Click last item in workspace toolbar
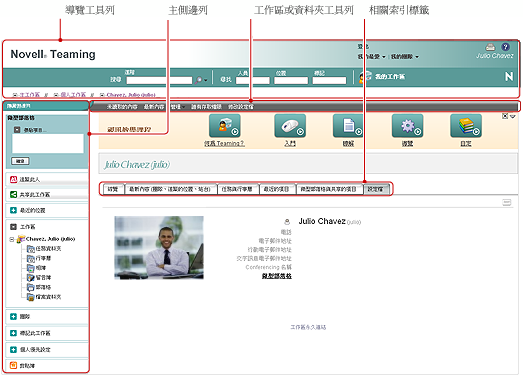This screenshot has height=375, width=523. (x=241, y=107)
